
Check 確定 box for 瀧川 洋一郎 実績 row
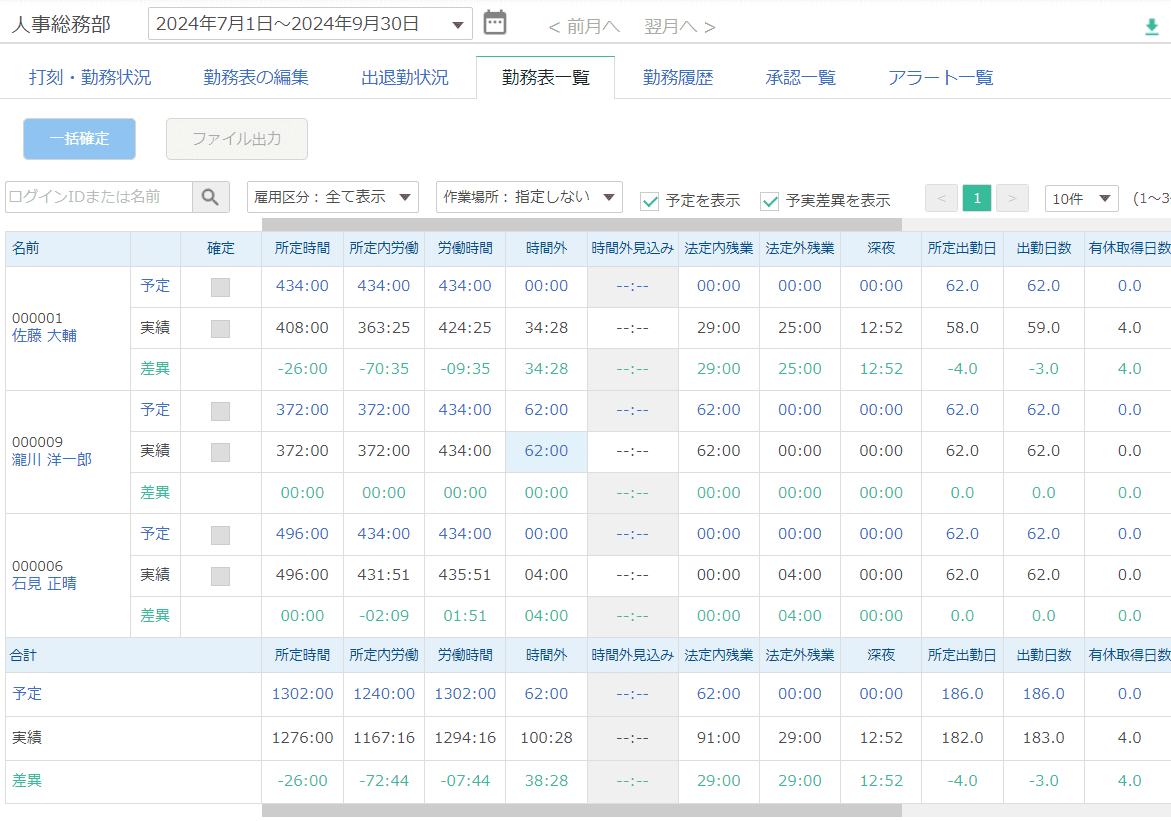pos(220,452)
